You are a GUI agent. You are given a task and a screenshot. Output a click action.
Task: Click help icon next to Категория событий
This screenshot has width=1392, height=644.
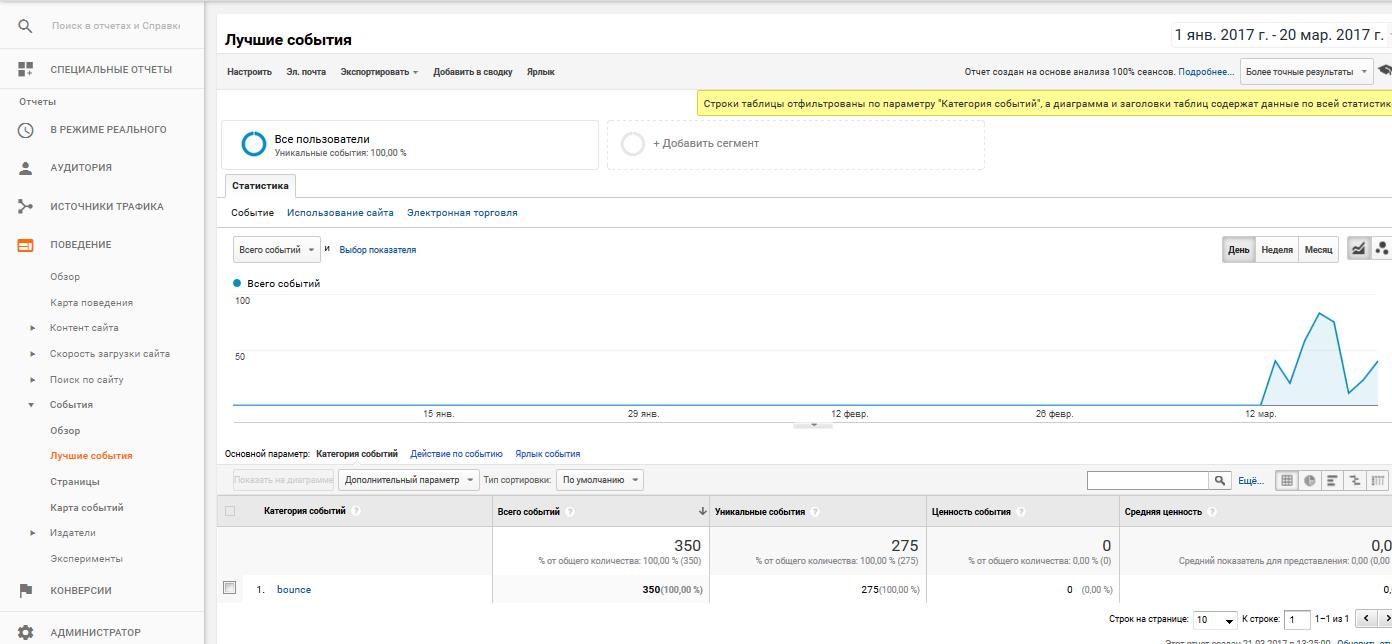(356, 511)
